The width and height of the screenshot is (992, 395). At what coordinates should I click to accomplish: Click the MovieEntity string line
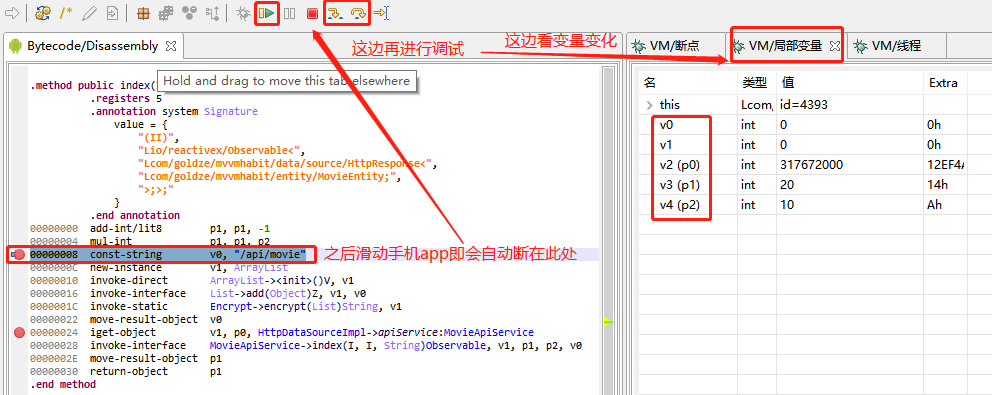point(270,177)
